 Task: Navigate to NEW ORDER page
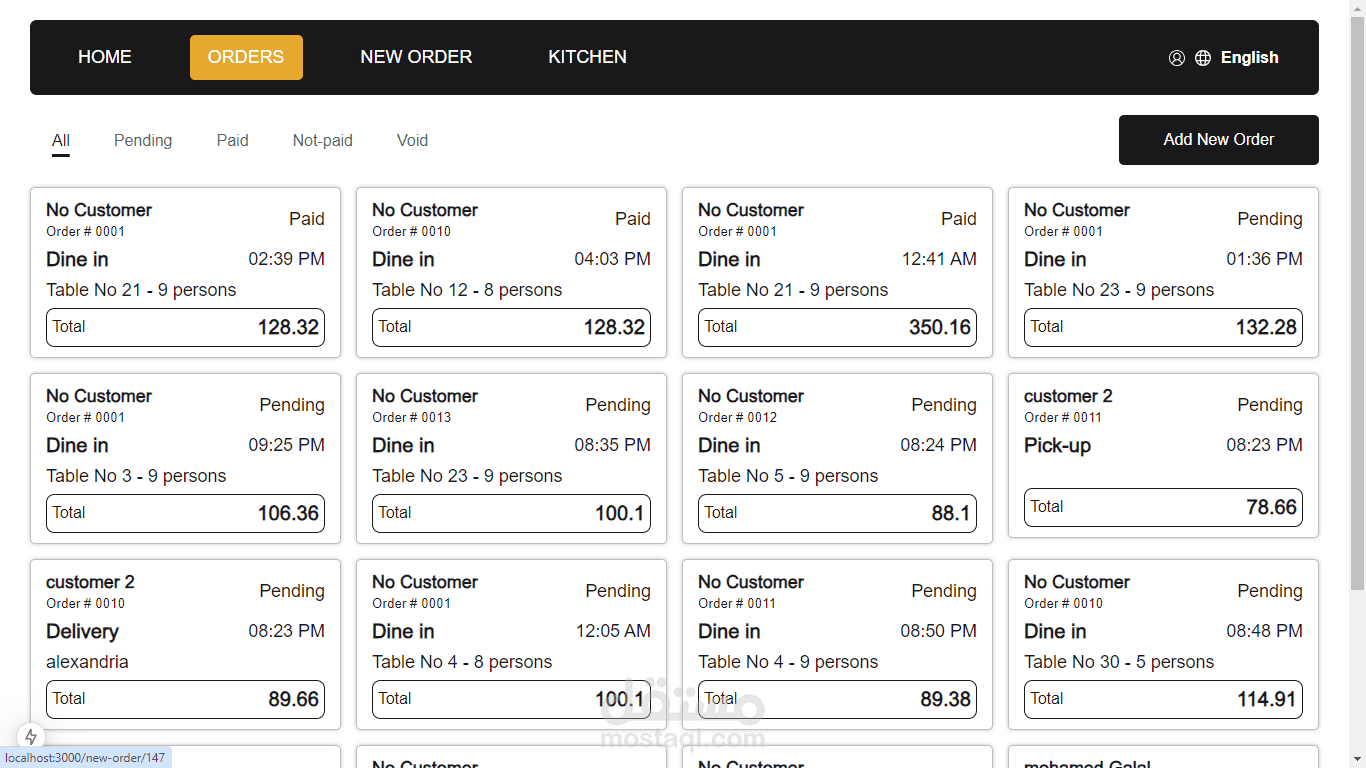click(416, 57)
